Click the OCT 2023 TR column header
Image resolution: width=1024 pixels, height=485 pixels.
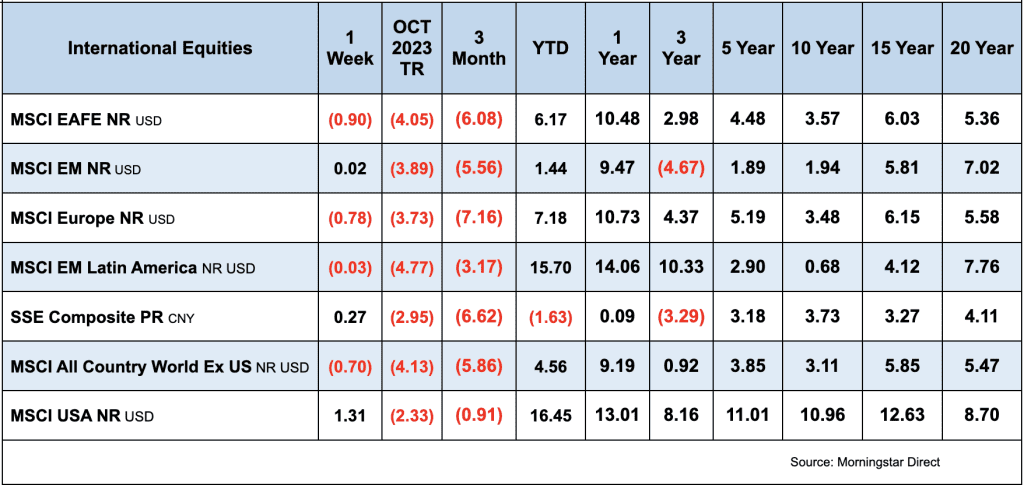410,48
